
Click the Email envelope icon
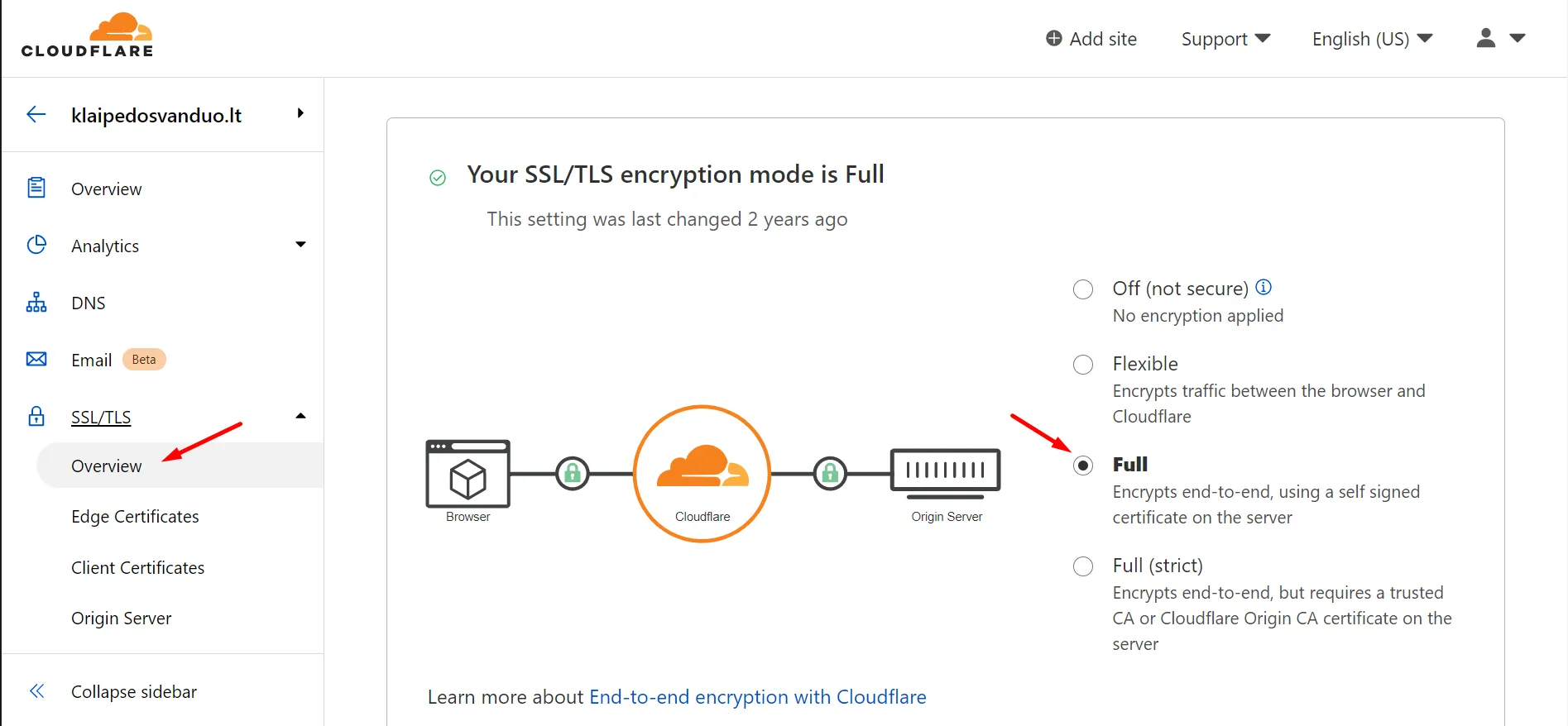tap(36, 359)
